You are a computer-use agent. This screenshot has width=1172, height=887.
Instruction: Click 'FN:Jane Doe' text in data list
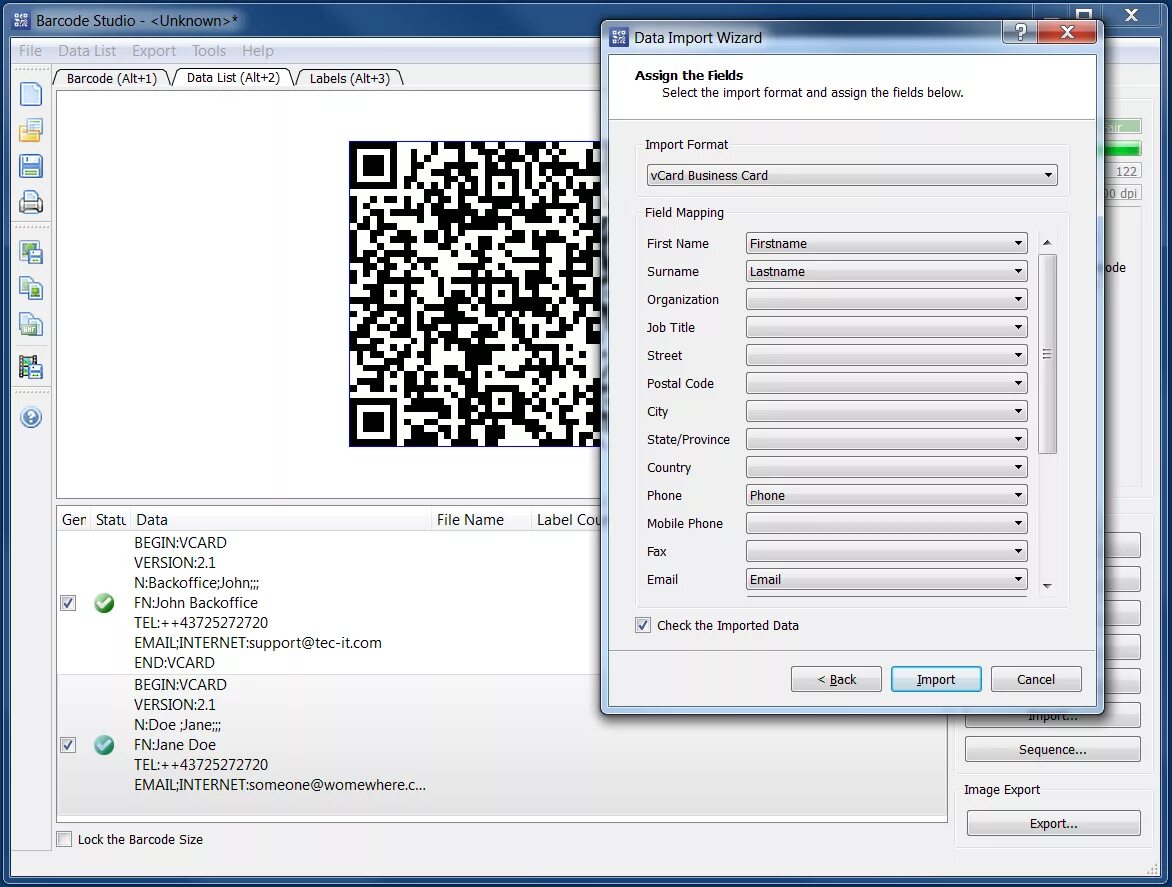(x=175, y=745)
